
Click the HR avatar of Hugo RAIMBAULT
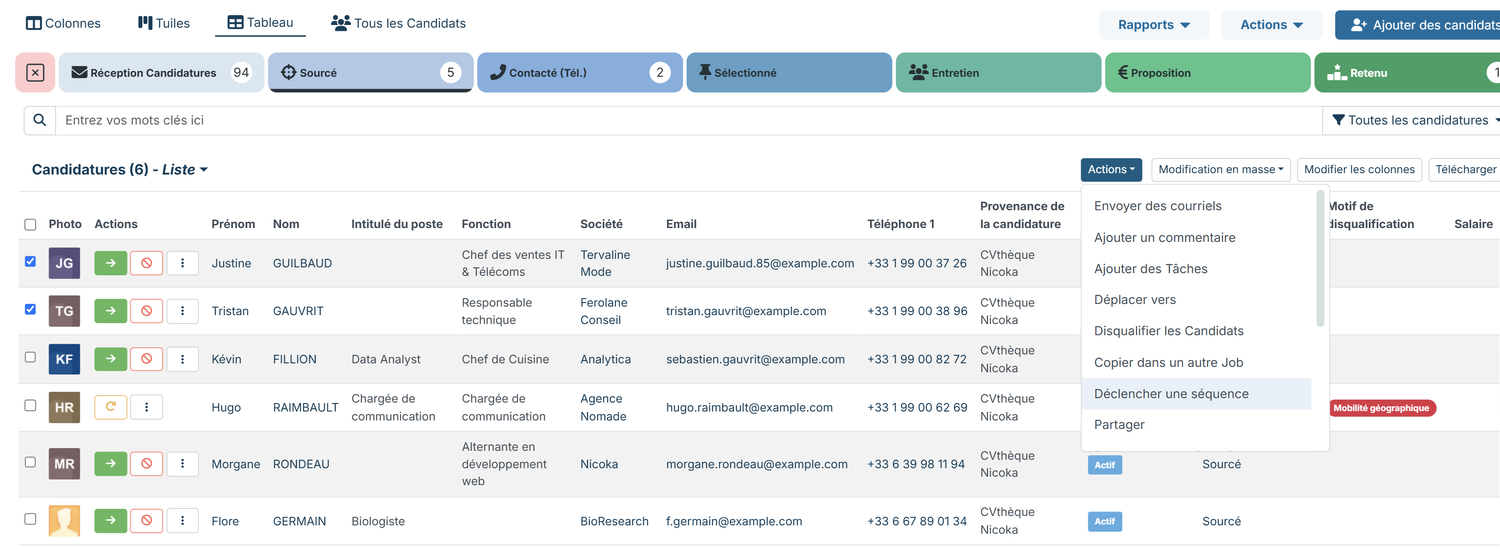point(64,407)
